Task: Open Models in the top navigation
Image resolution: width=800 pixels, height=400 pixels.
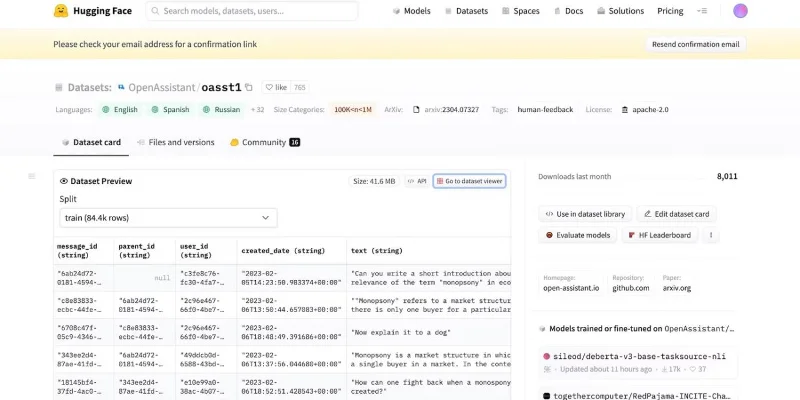Action: [411, 11]
